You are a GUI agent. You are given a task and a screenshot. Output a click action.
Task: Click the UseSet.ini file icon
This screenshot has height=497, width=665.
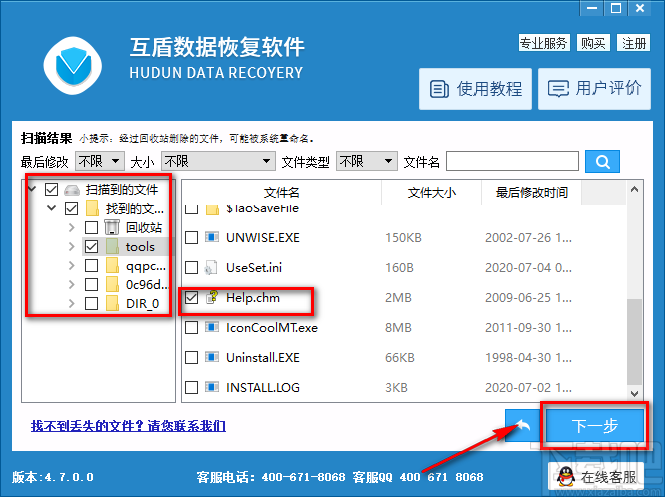(211, 267)
